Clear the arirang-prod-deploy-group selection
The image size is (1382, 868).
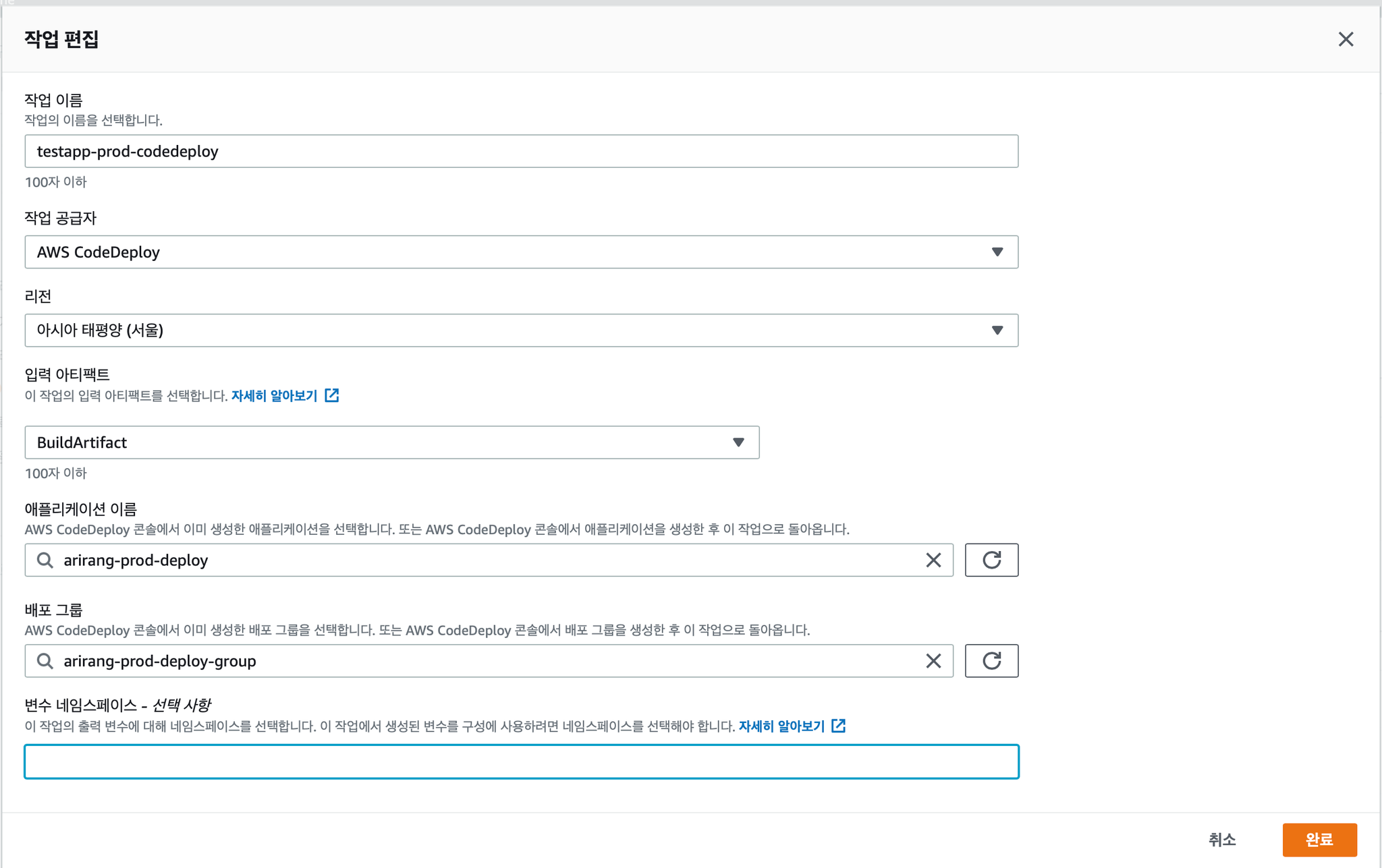[933, 661]
